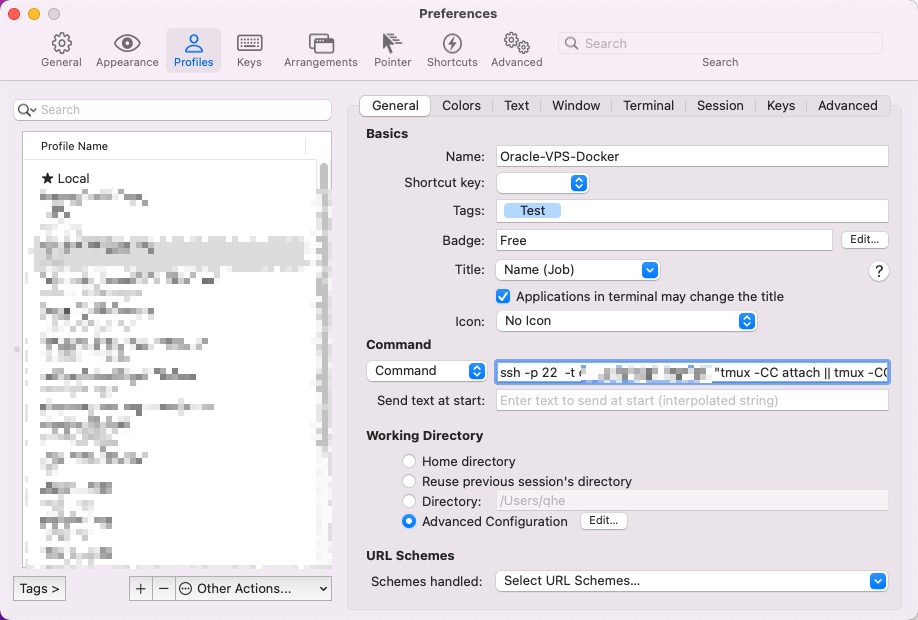Open the Appearance eye icon
The image size is (918, 620).
[x=127, y=43]
